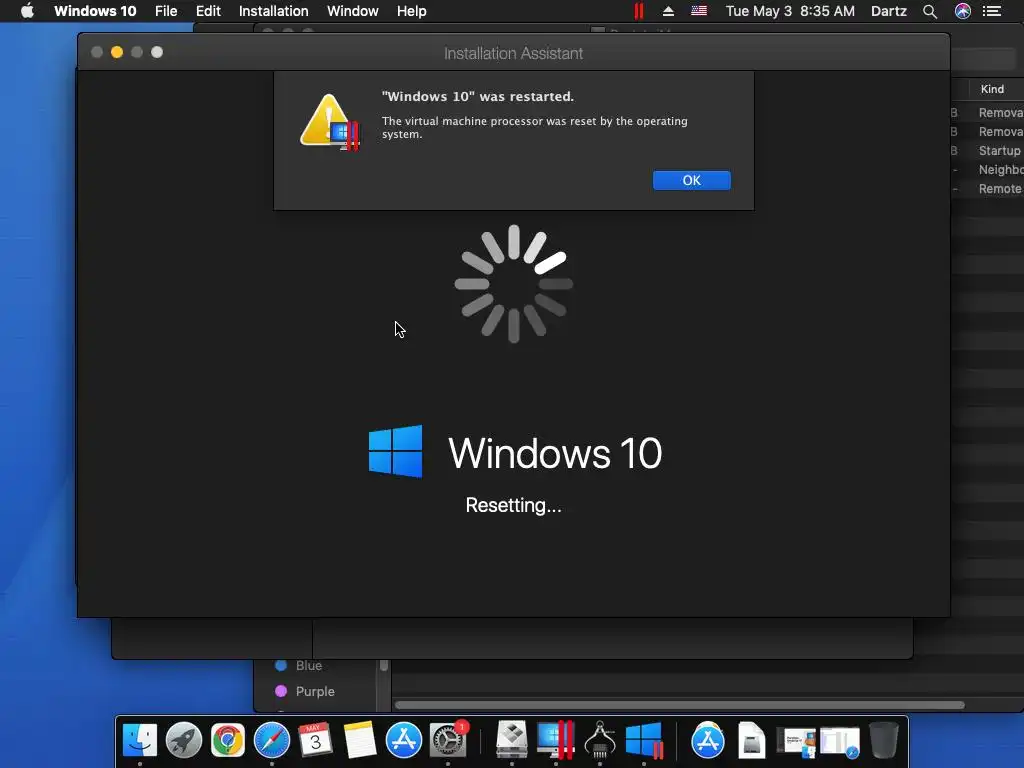Open Spotlight search
This screenshot has width=1024, height=768.
click(x=930, y=11)
